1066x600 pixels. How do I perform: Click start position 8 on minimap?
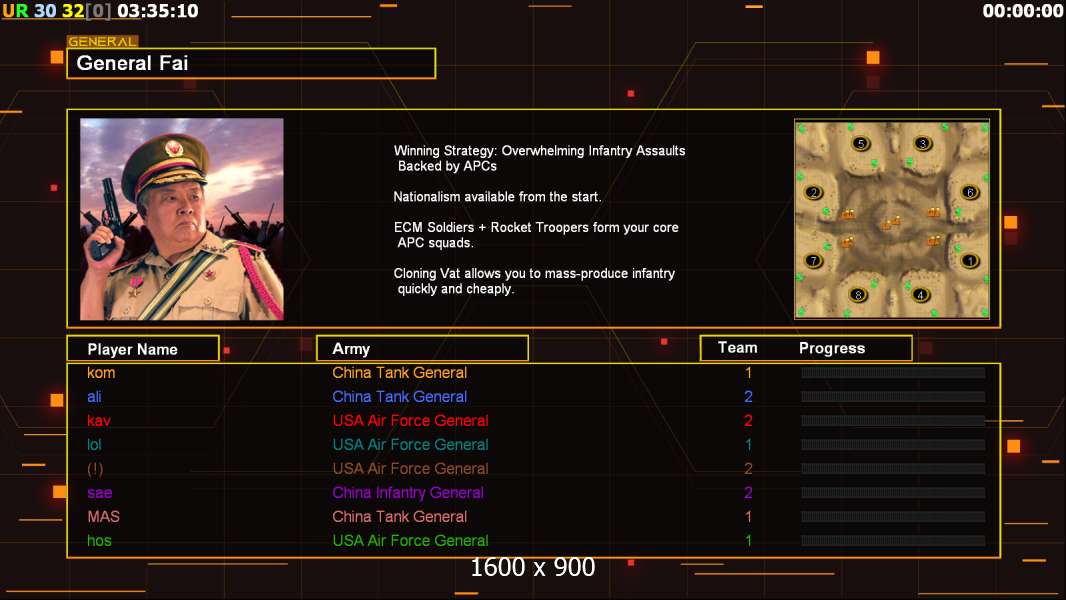click(x=859, y=295)
